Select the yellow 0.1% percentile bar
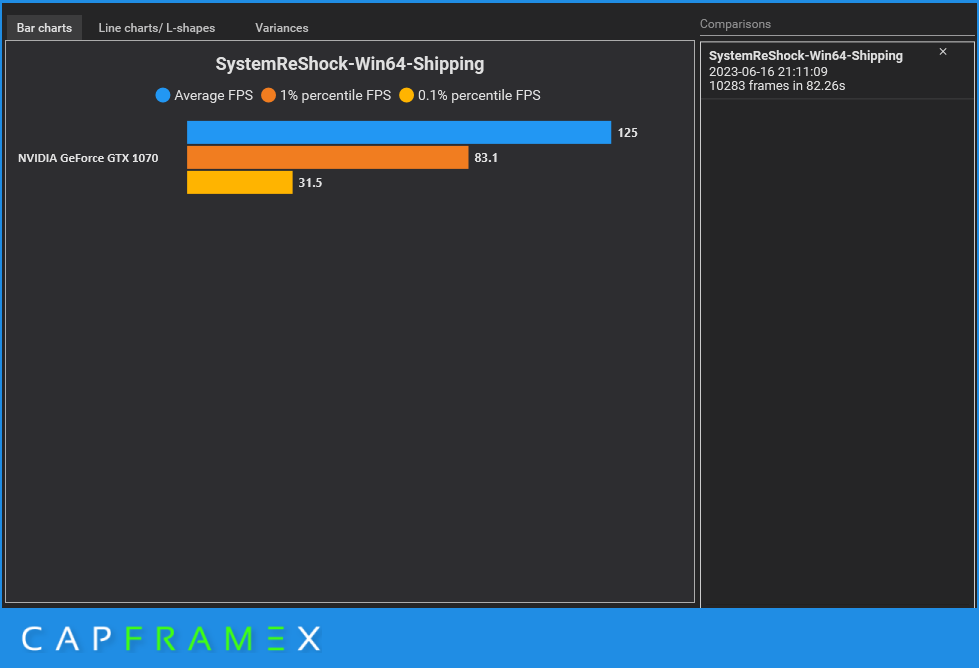979x668 pixels. (240, 182)
